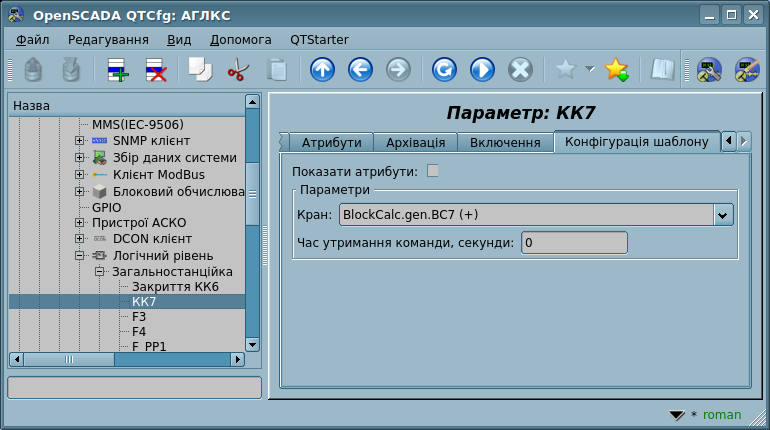Open the Кран combo box dropdown
This screenshot has height=430, width=770.
click(x=723, y=214)
